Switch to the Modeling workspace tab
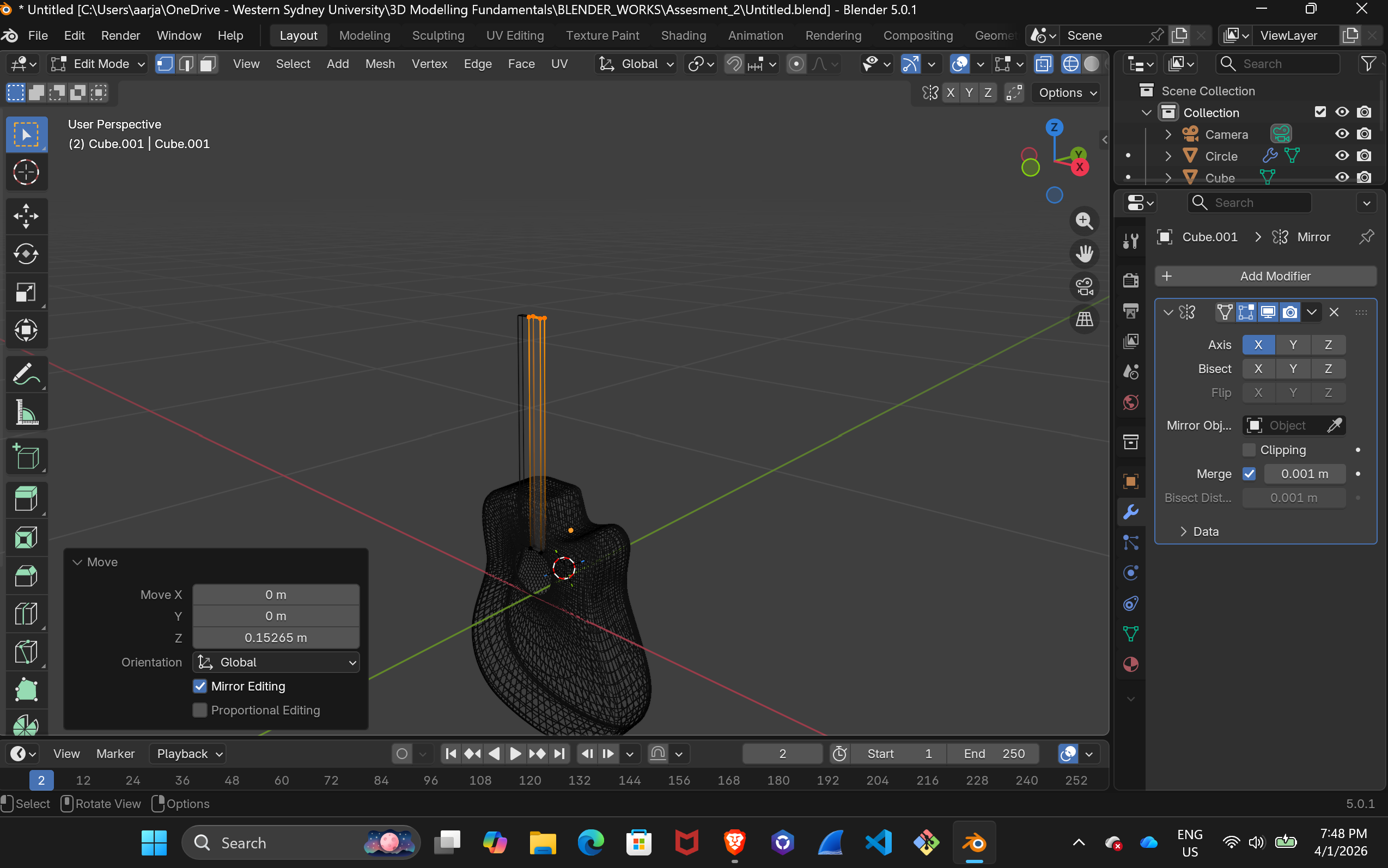Viewport: 1388px width, 868px height. click(x=364, y=35)
